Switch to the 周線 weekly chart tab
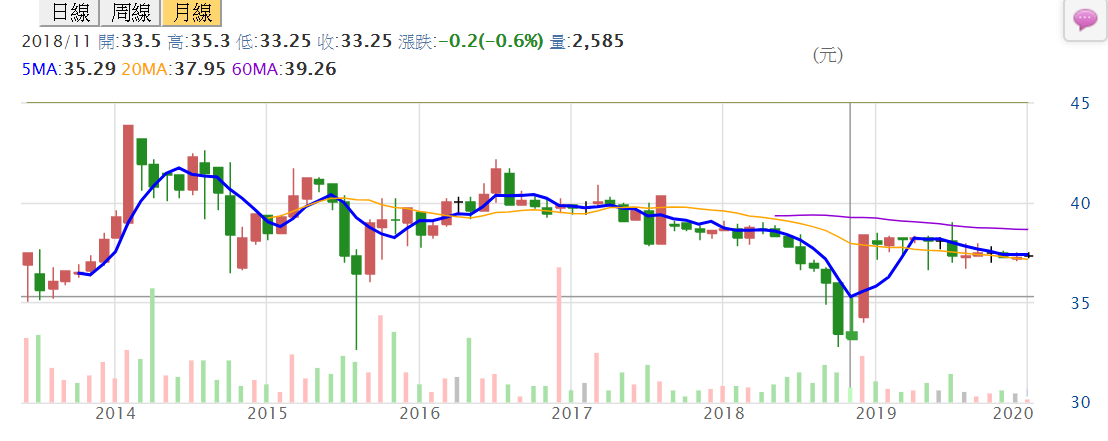 [x=130, y=12]
